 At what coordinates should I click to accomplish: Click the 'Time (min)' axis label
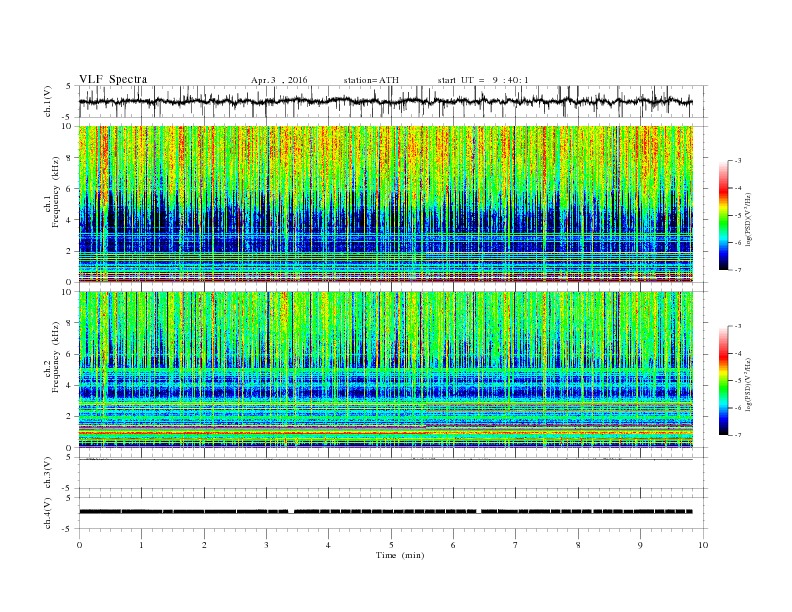[400, 555]
